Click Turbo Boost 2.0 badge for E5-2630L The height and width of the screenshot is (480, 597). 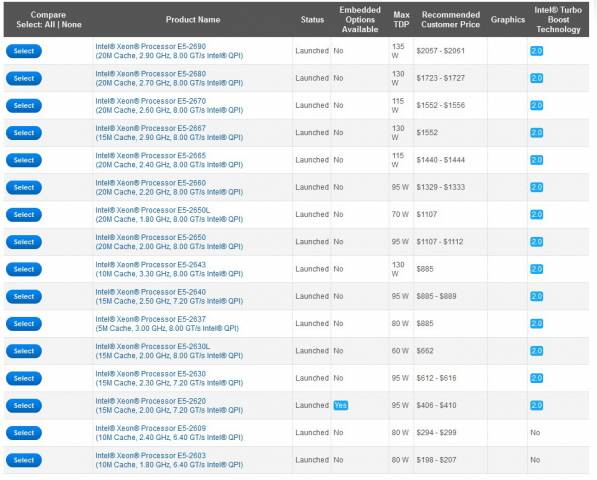tap(536, 351)
